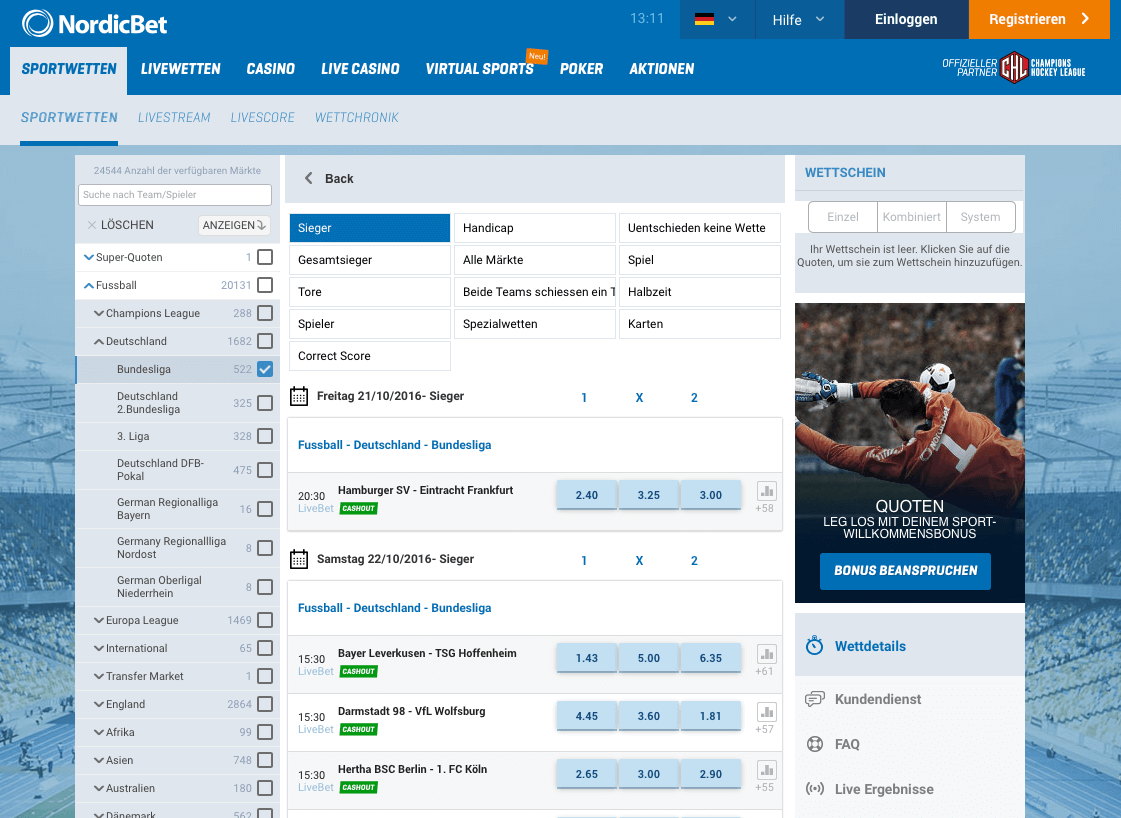Click the Wettdetails stopwatch icon
The image size is (1121, 818).
point(814,646)
